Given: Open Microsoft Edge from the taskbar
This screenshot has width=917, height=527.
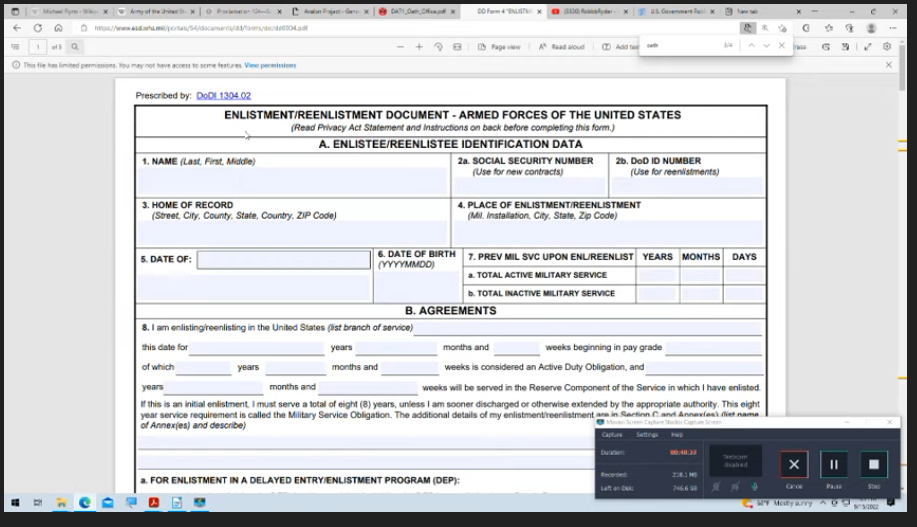Looking at the screenshot, I should (x=84, y=502).
